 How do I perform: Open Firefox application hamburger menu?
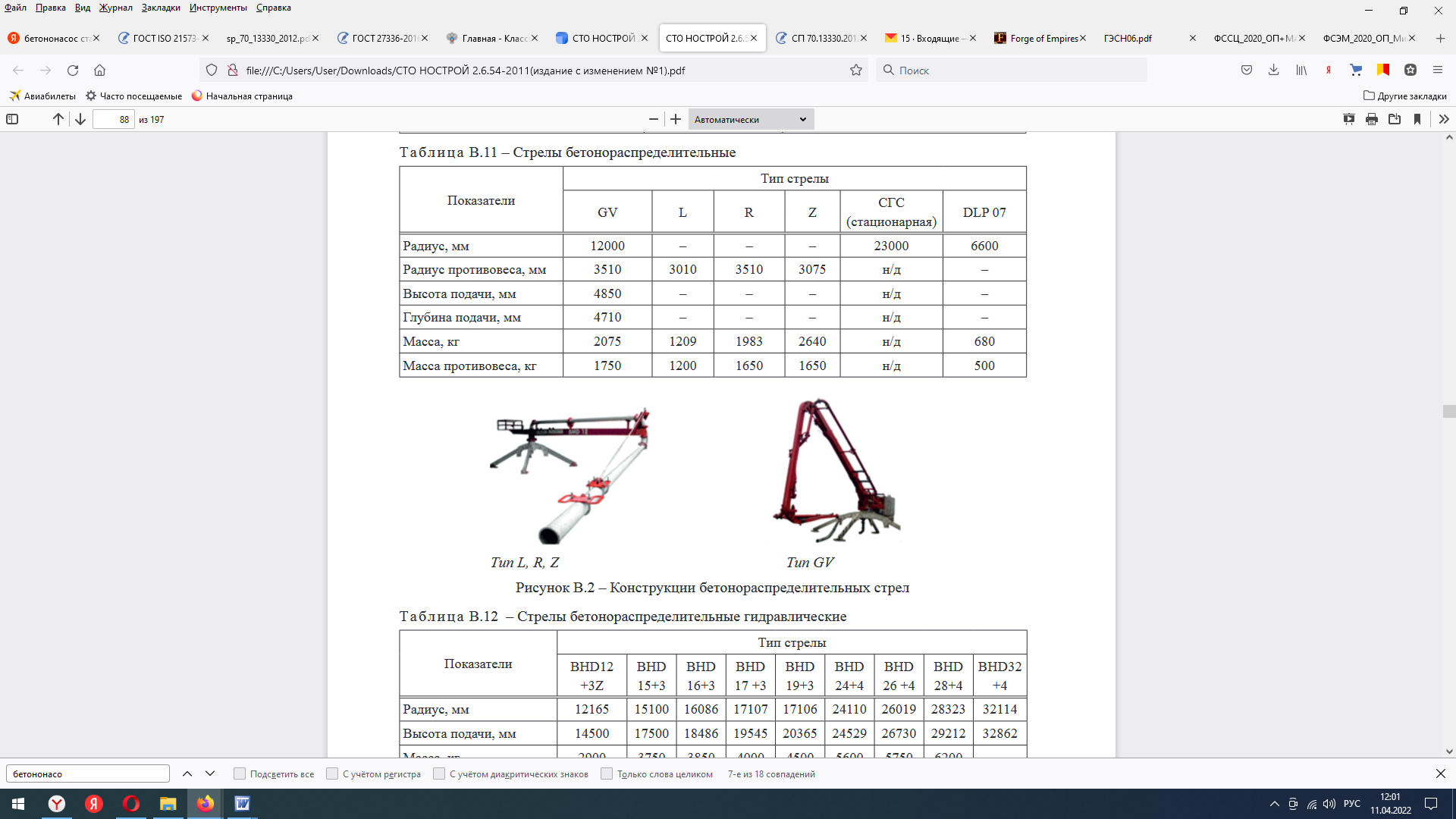[x=1438, y=70]
